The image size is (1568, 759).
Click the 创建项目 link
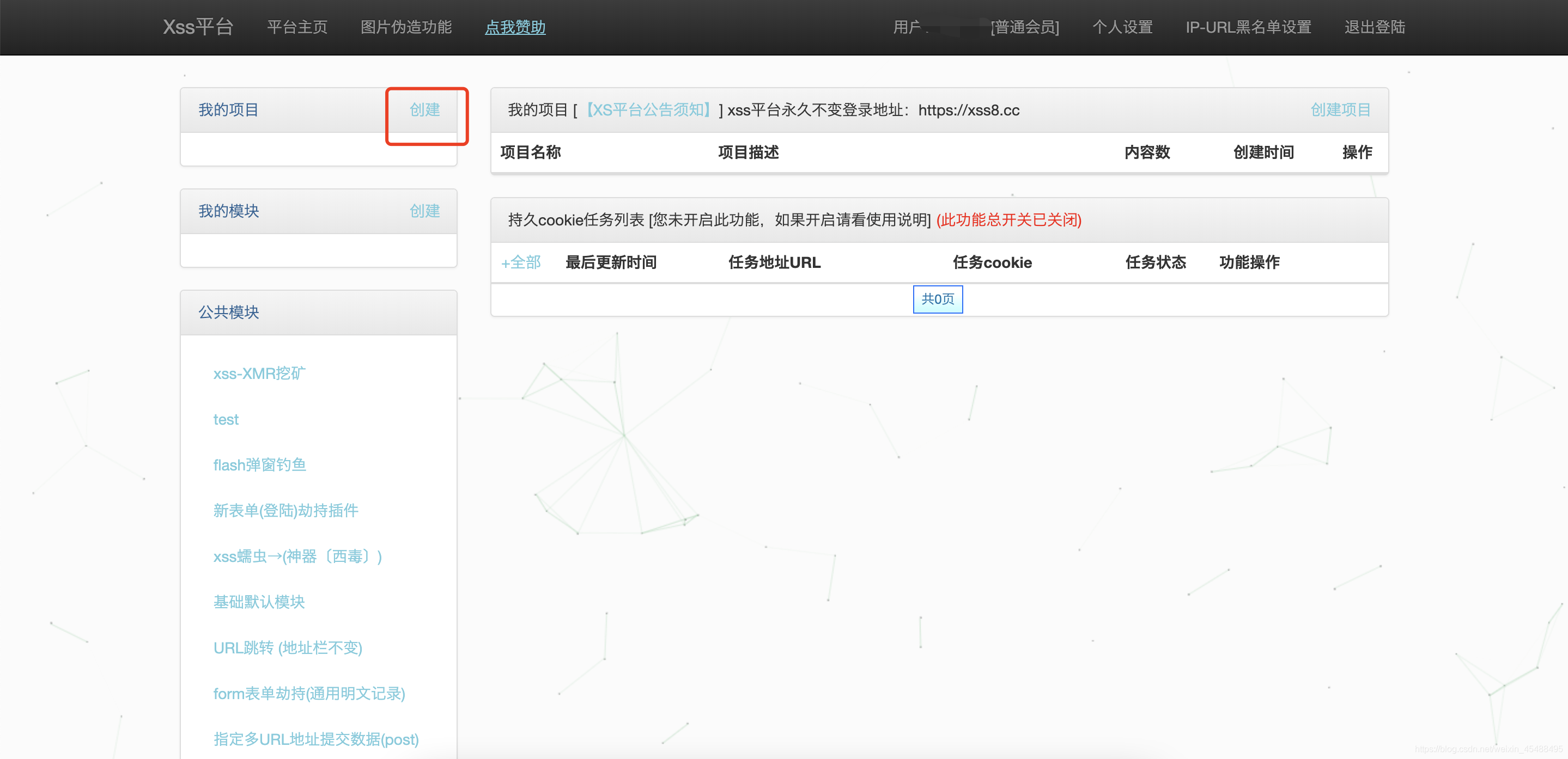click(1340, 109)
